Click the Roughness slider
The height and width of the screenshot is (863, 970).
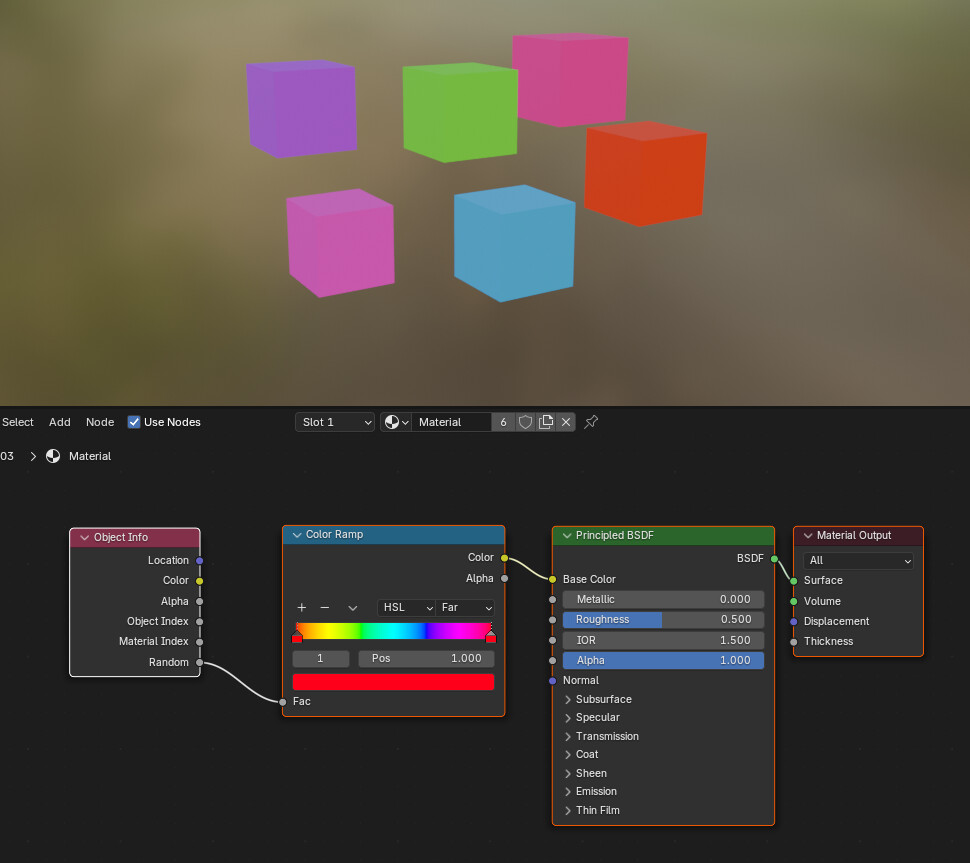tap(663, 620)
